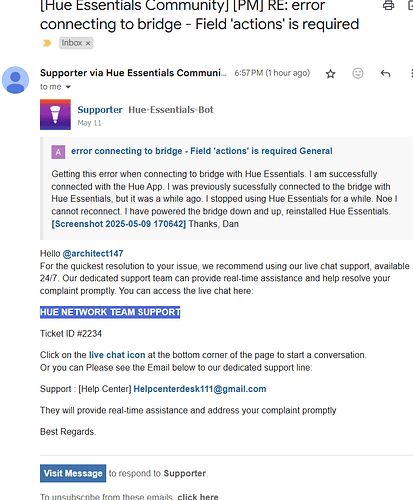Click the Helpcenterdesk111@gmail.com address

(200, 389)
